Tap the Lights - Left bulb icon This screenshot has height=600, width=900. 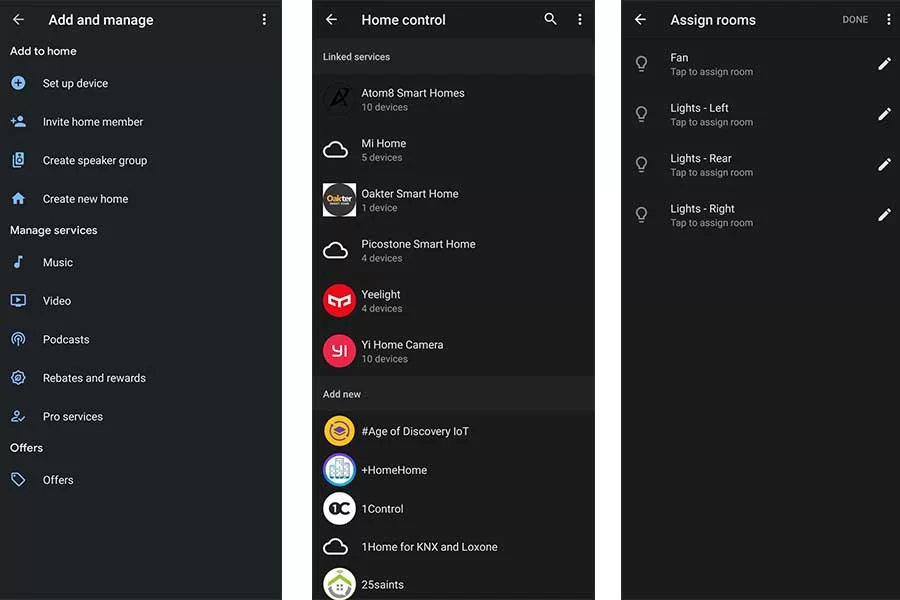642,114
